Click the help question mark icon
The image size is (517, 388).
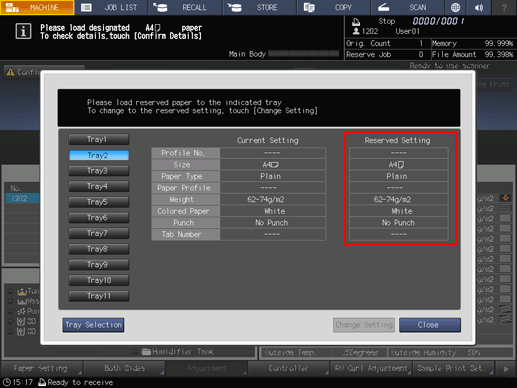point(504,7)
